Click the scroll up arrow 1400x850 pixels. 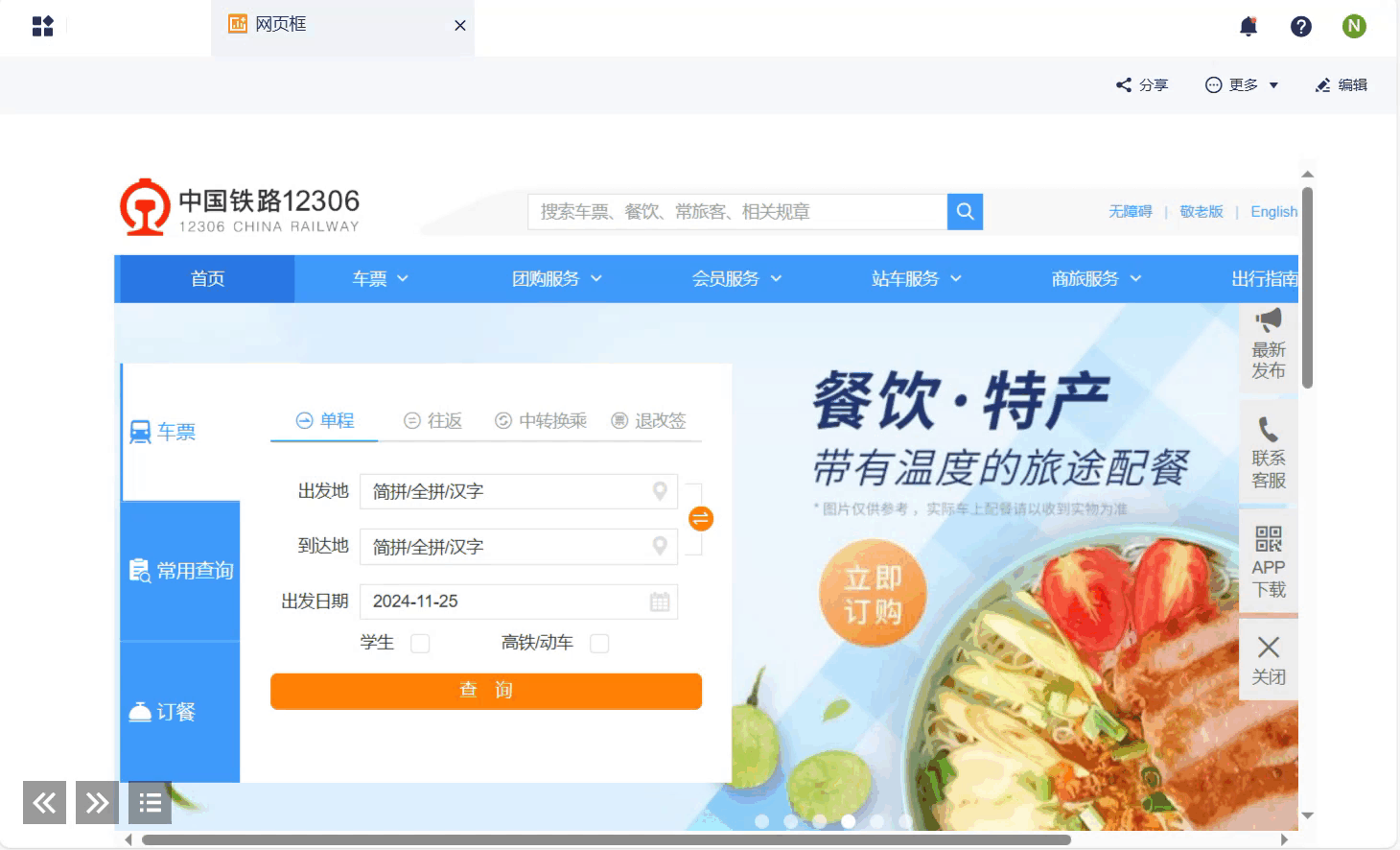pos(1307,175)
